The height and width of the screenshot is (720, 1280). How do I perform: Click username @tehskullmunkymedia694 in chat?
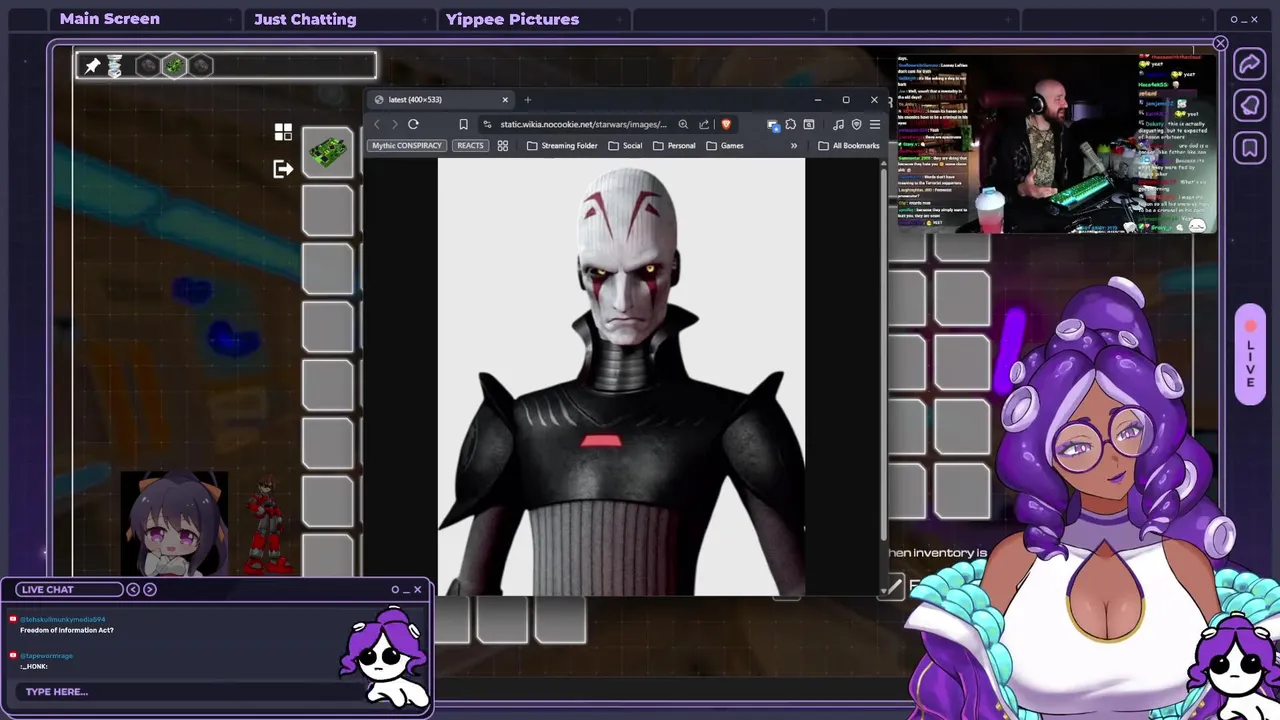point(62,620)
